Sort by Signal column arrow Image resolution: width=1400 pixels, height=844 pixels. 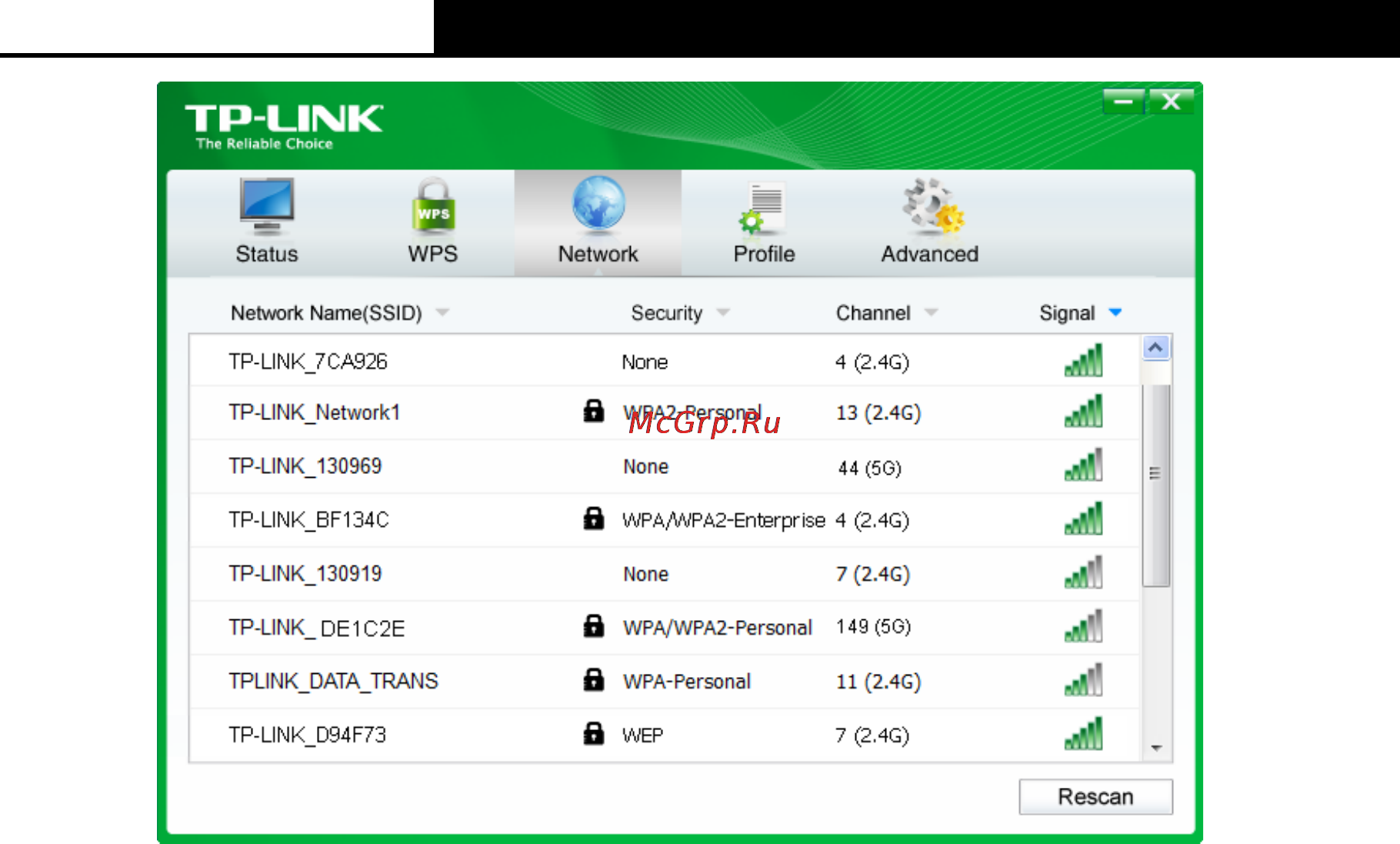1115,312
